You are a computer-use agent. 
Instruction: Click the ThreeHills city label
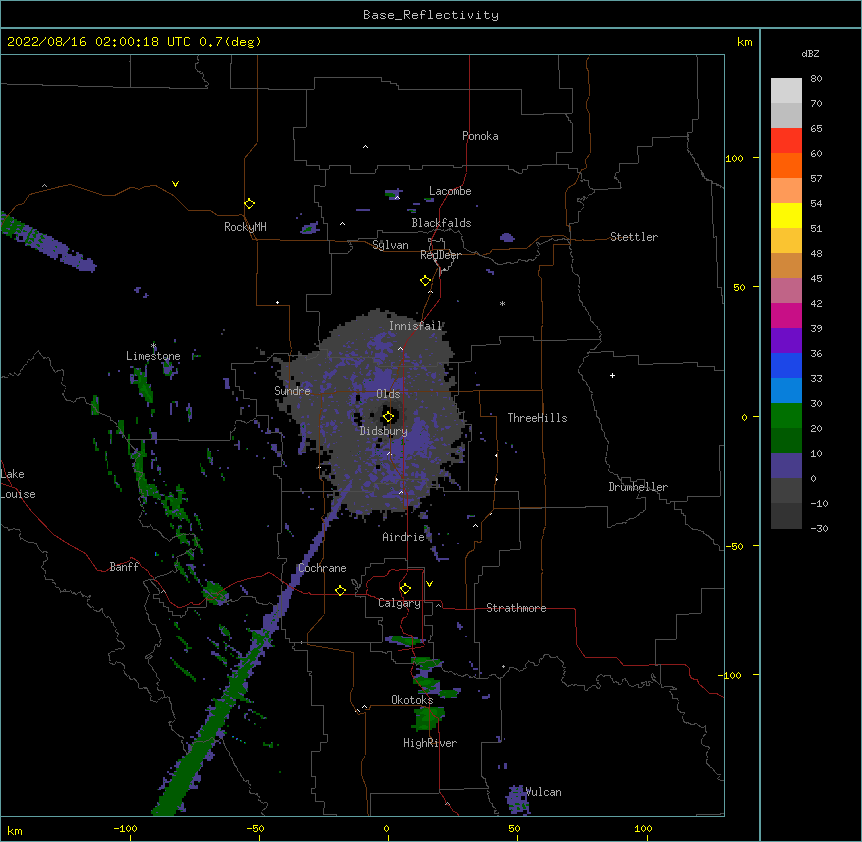[x=537, y=418]
